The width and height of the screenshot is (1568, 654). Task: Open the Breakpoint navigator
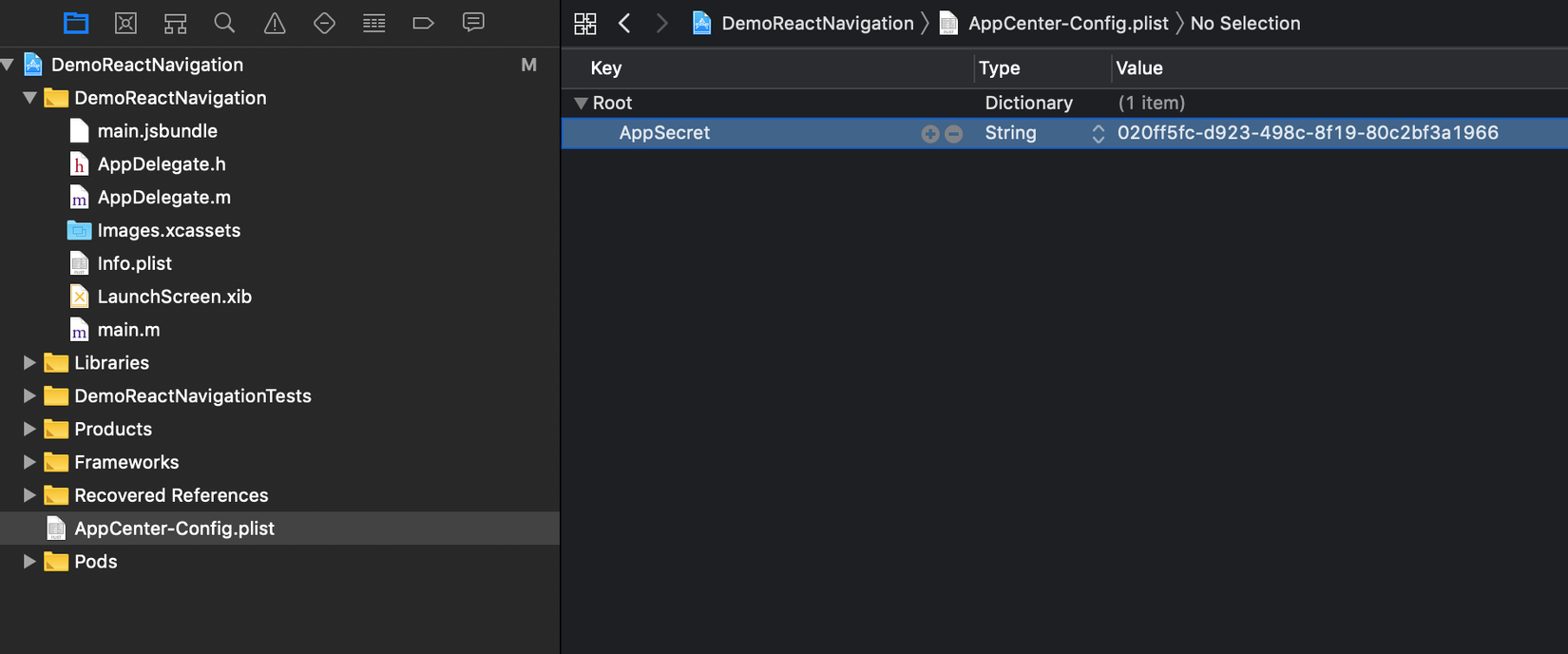point(424,23)
